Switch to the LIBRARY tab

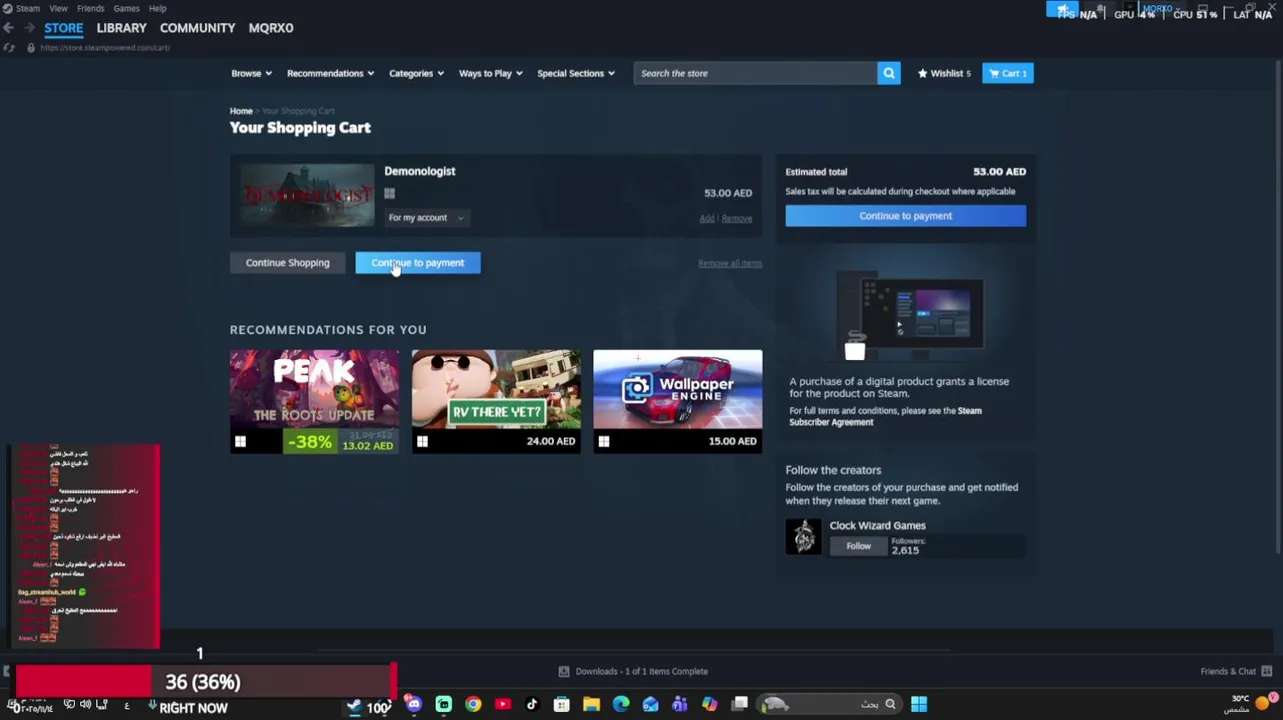point(121,28)
